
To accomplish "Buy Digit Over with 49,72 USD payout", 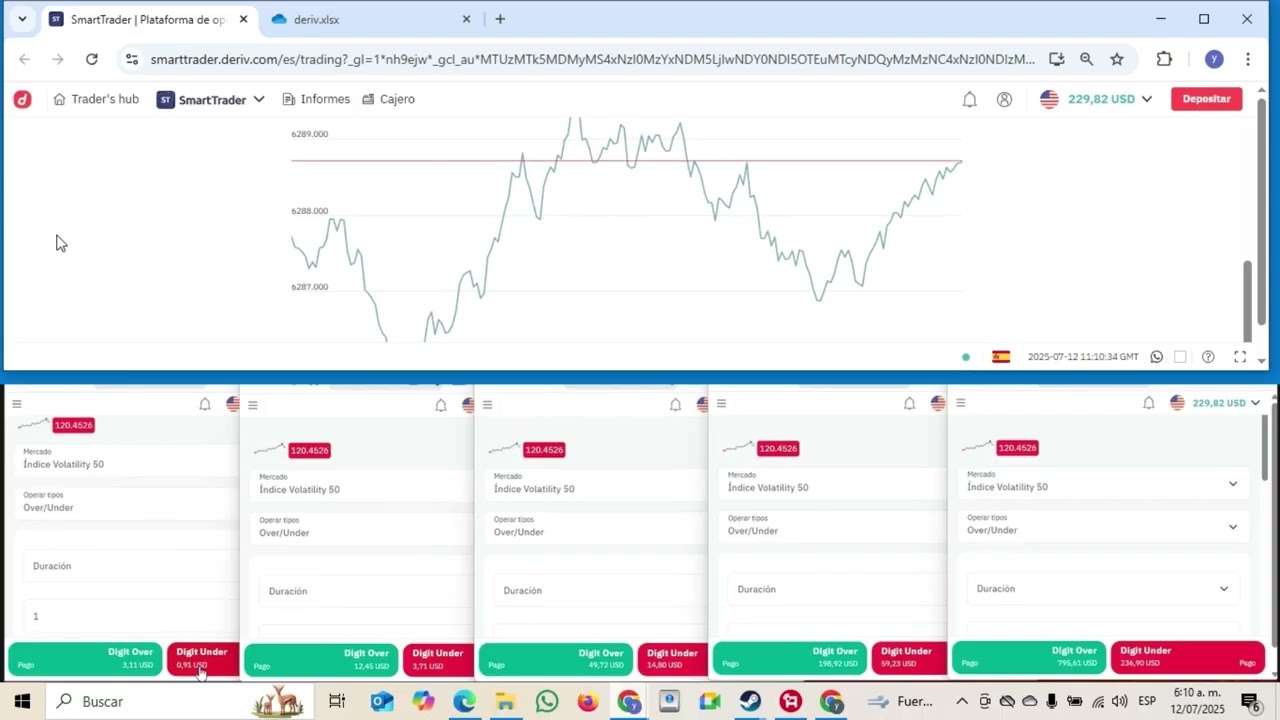I will [x=555, y=659].
